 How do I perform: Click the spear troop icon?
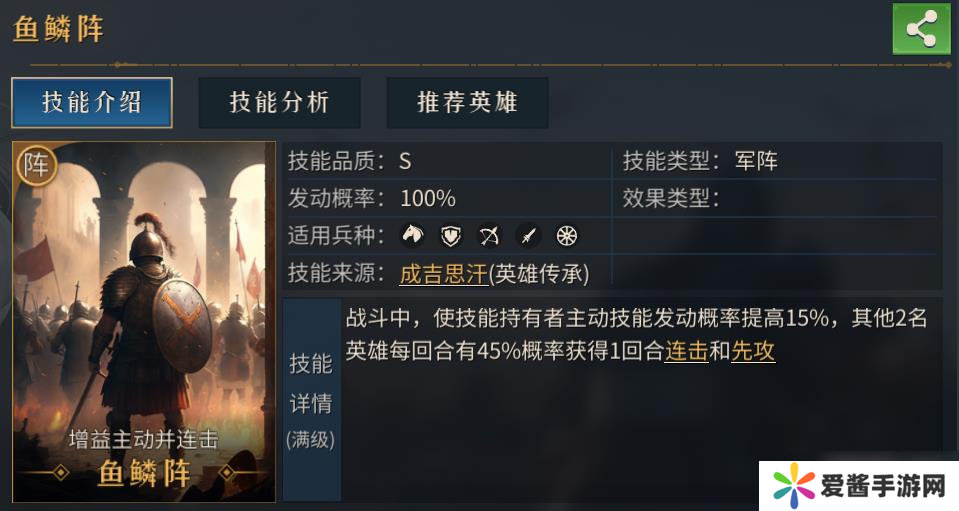[528, 235]
